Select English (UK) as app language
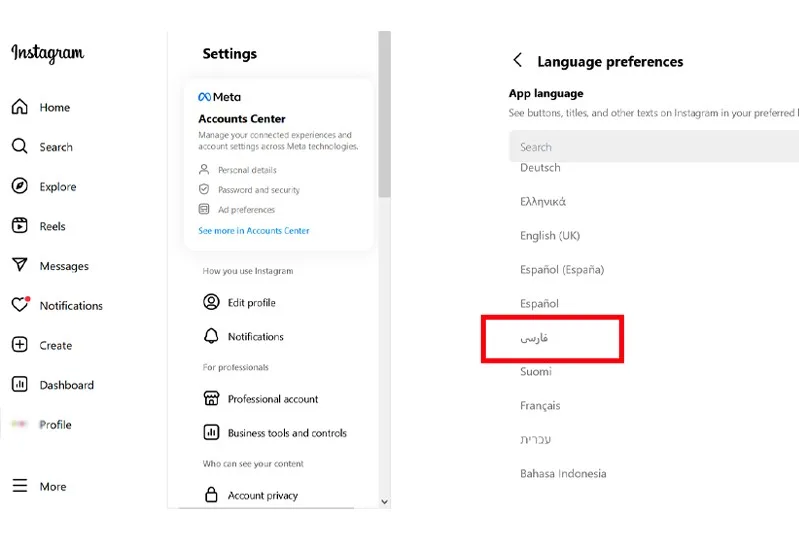Image resolution: width=799 pixels, height=544 pixels. (x=550, y=236)
